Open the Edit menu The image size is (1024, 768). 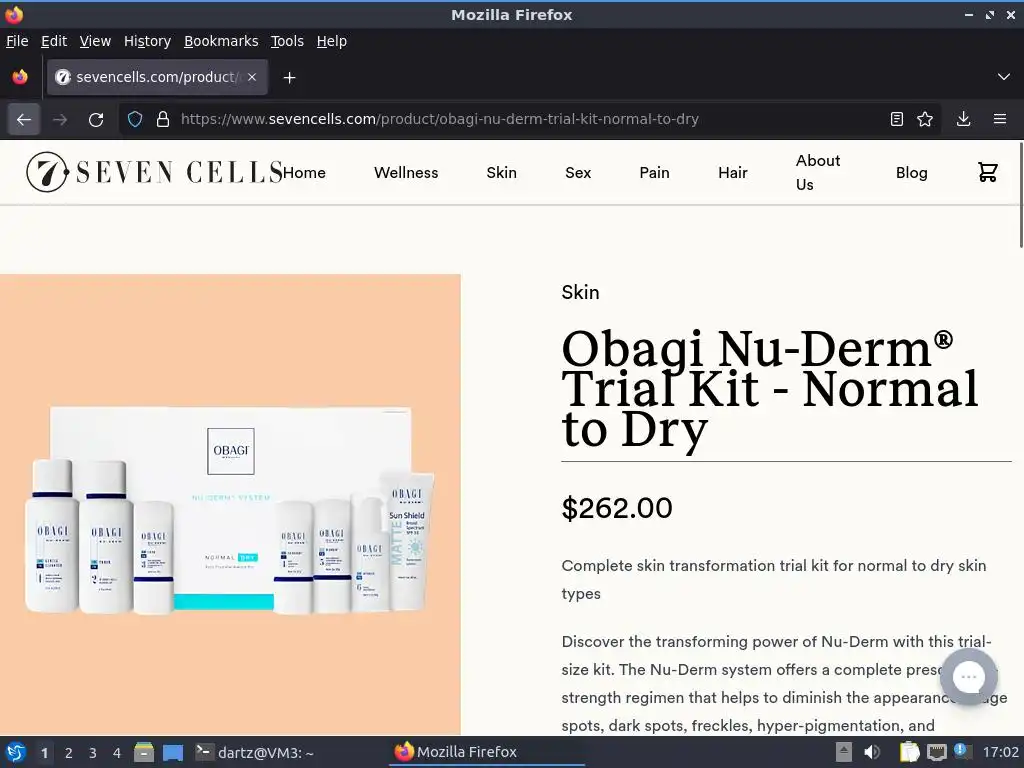(54, 41)
